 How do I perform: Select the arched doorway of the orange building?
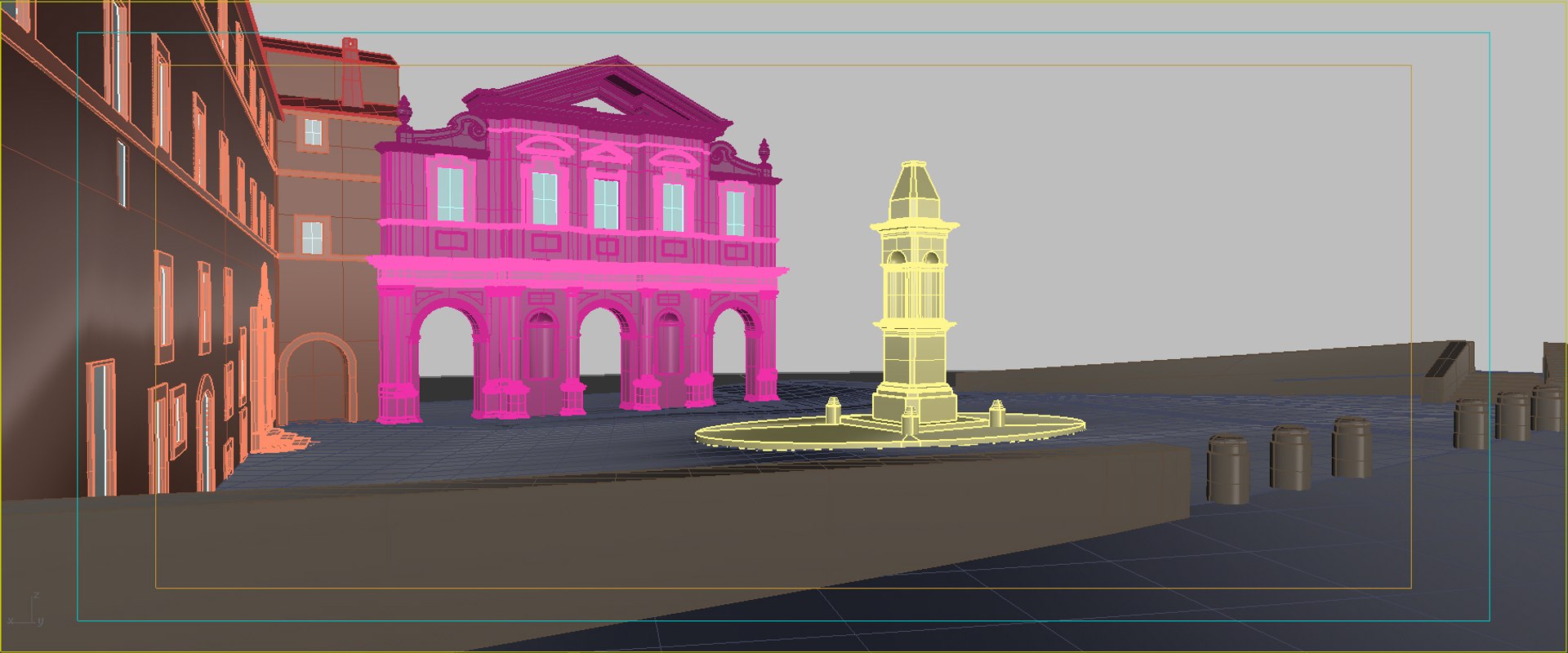[318, 380]
